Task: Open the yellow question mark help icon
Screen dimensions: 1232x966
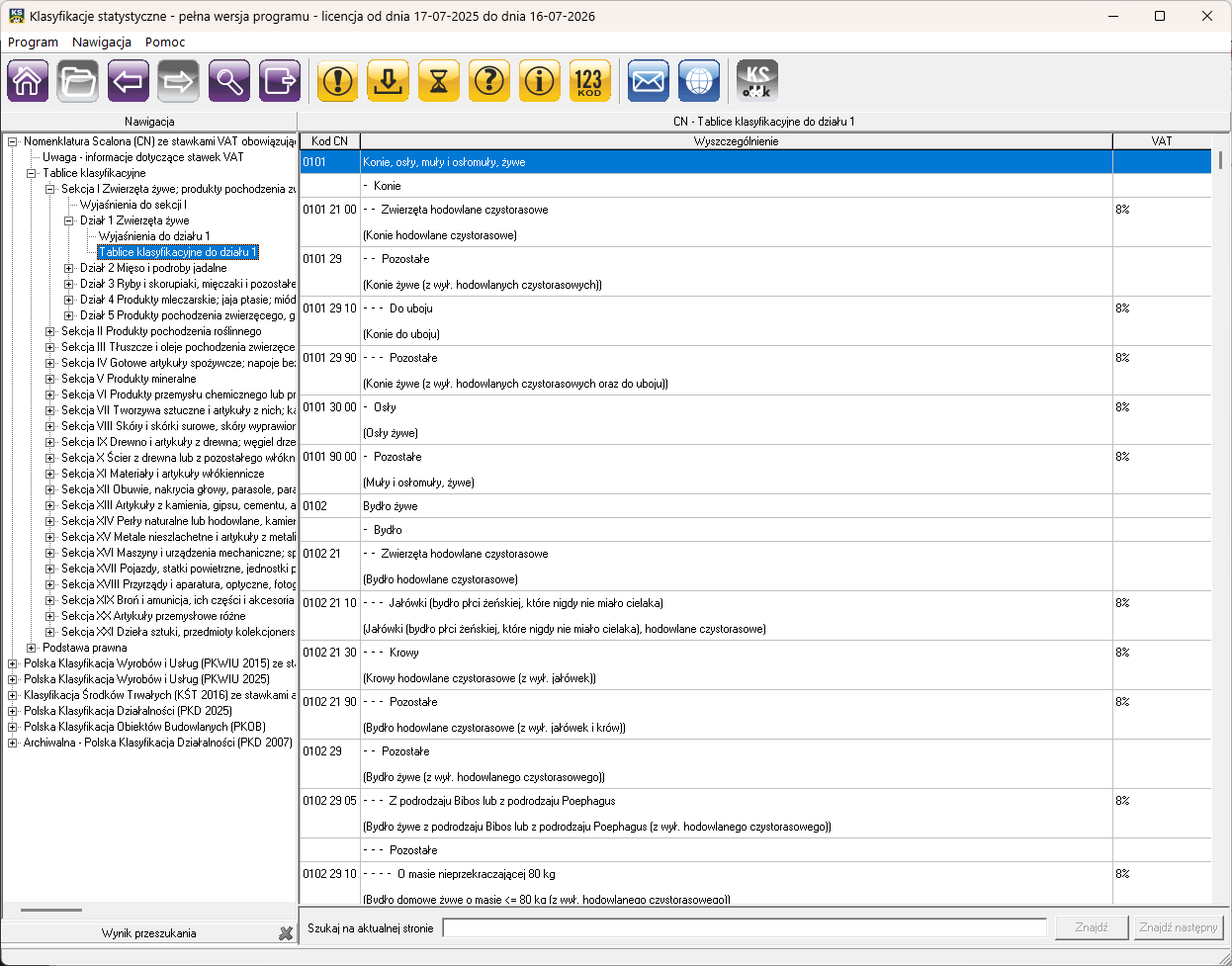Action: click(489, 81)
